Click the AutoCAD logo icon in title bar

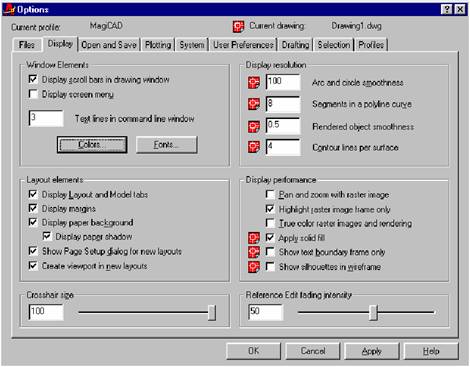click(9, 9)
